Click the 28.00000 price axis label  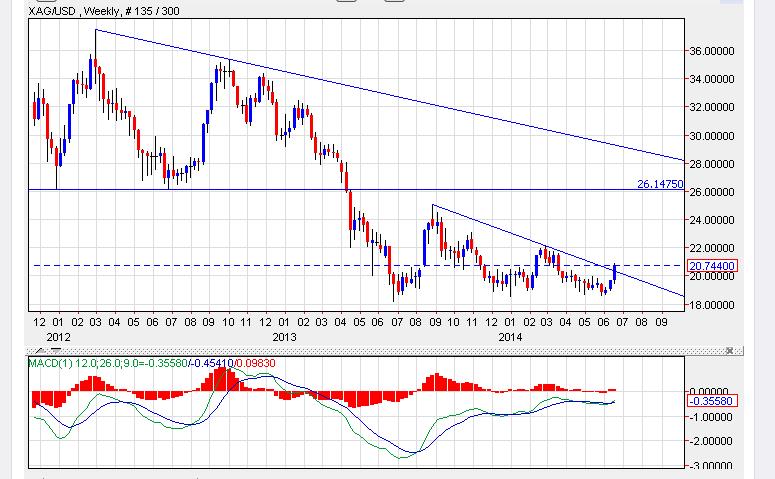[714, 163]
